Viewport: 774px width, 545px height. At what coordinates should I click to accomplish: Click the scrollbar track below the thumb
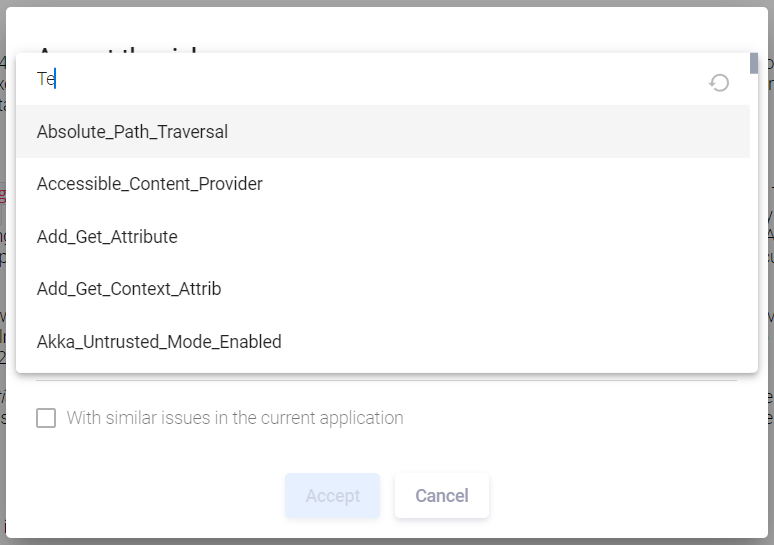[x=754, y=222]
